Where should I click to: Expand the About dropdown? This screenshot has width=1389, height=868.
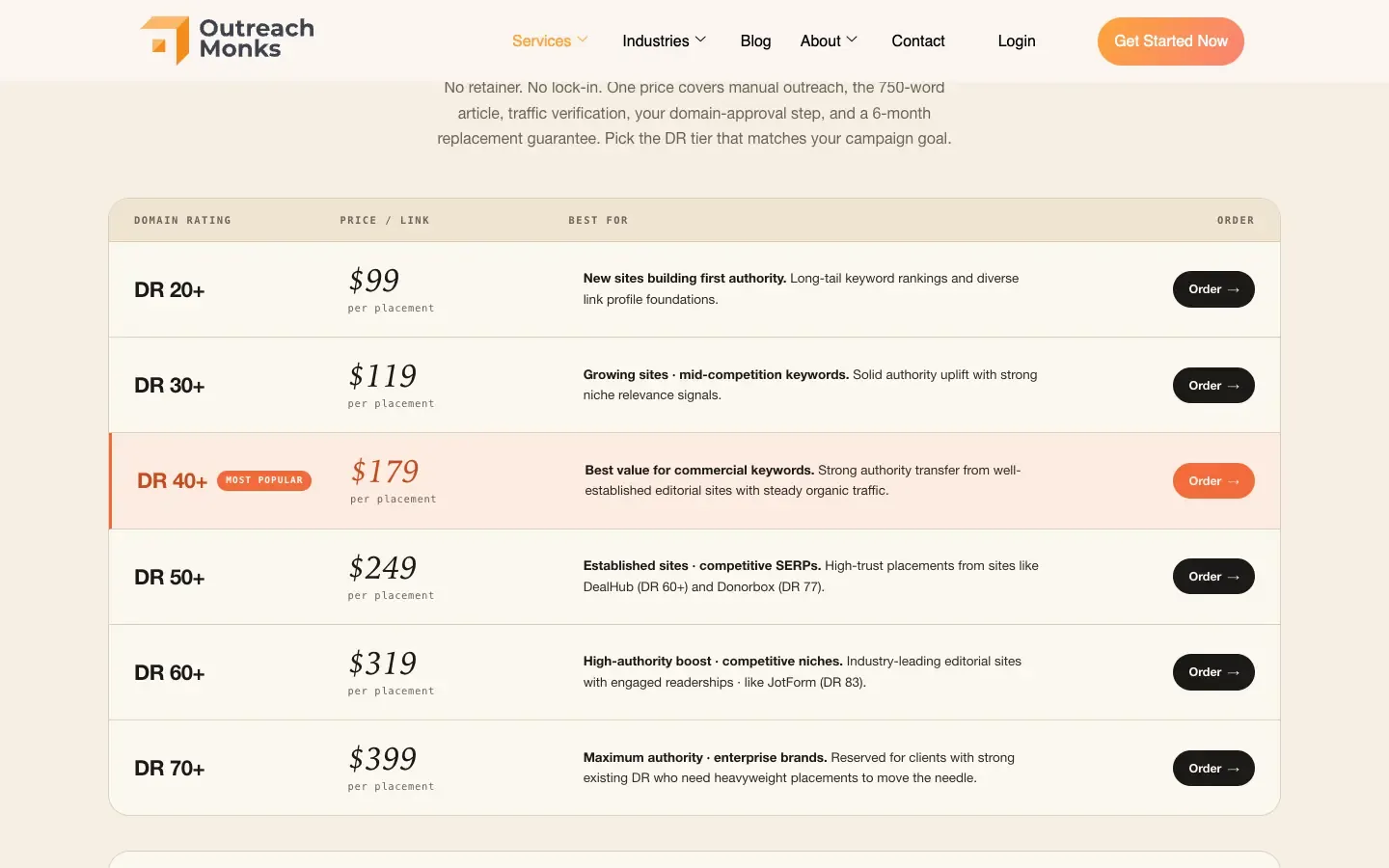[829, 41]
